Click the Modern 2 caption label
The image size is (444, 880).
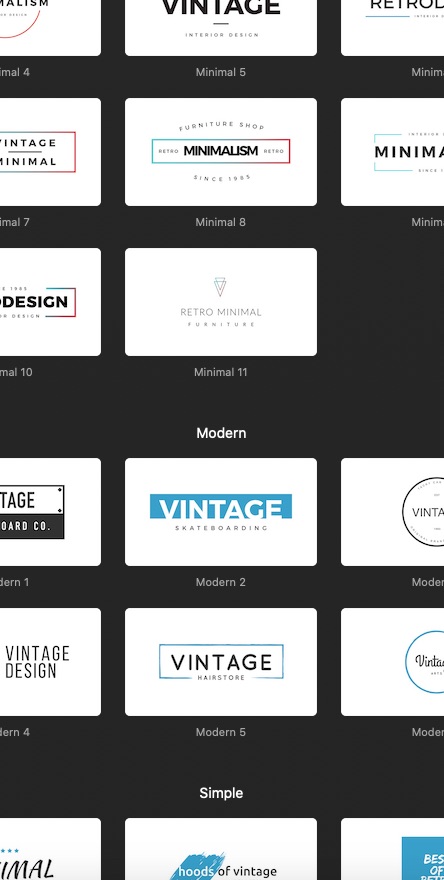[x=221, y=582]
